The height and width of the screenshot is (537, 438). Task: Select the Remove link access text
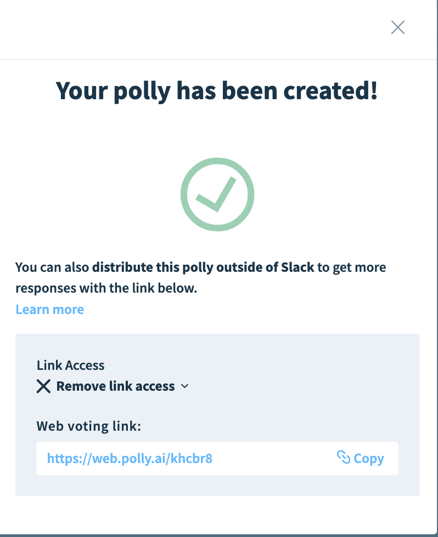[x=115, y=386]
